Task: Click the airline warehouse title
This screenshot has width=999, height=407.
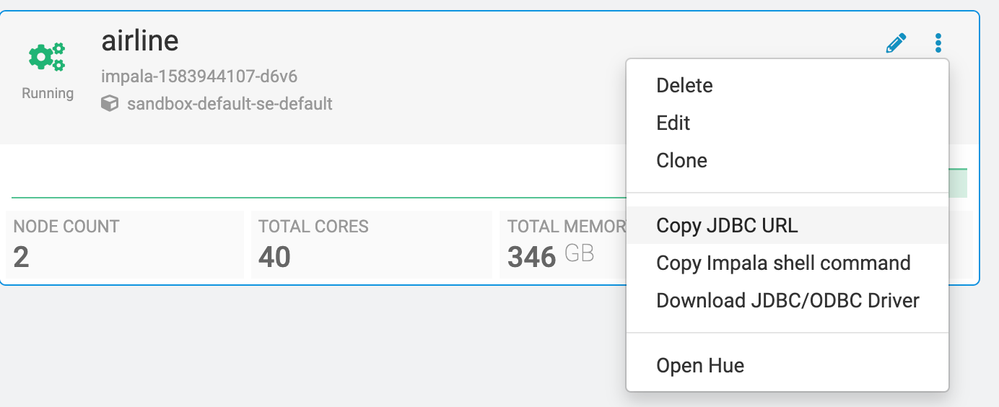Action: pyautogui.click(x=140, y=41)
